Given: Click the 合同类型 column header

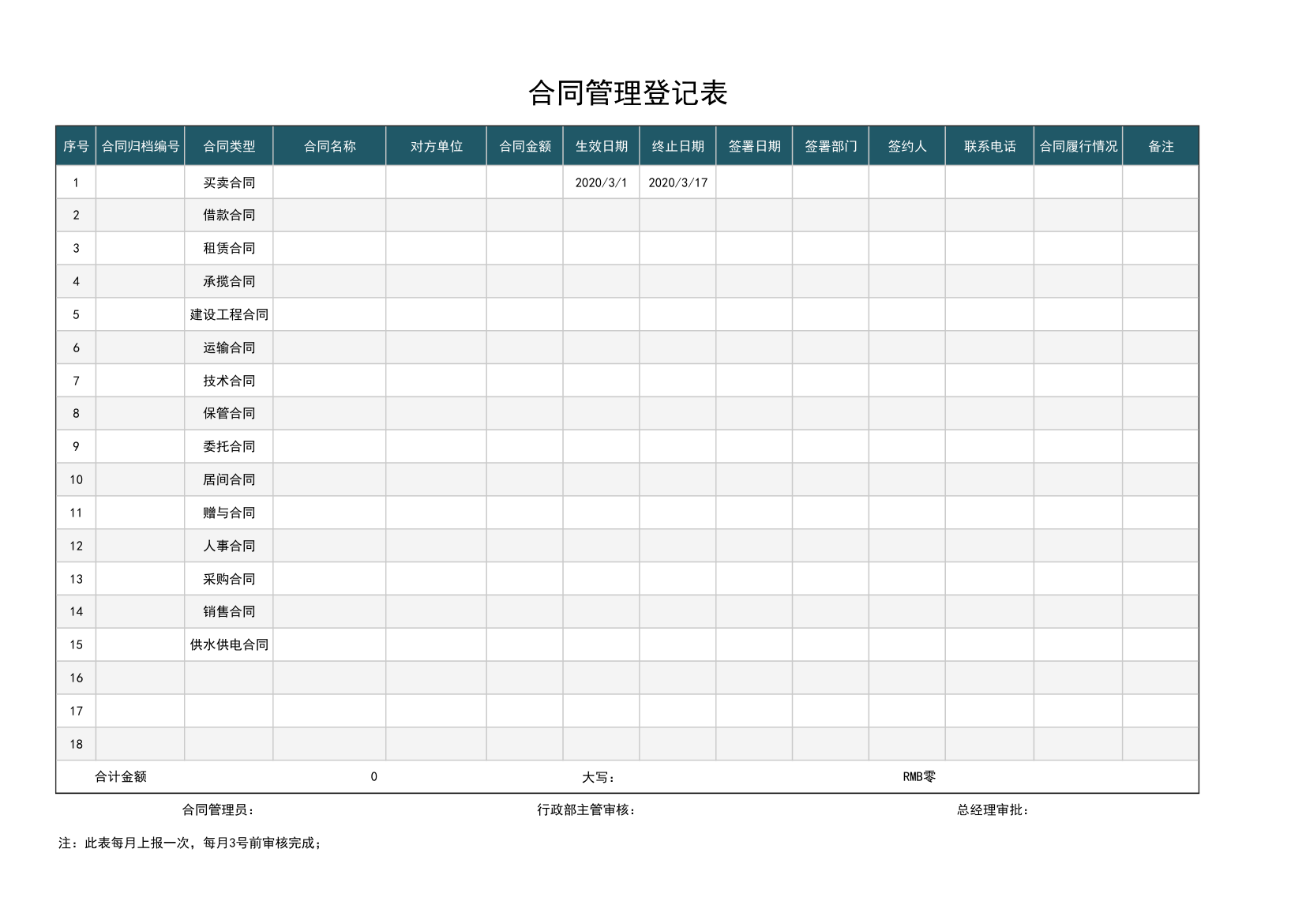Looking at the screenshot, I should coord(229,146).
